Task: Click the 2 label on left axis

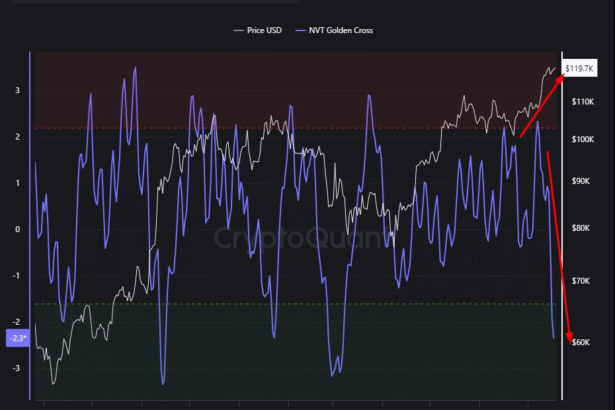Action: pyautogui.click(x=17, y=136)
